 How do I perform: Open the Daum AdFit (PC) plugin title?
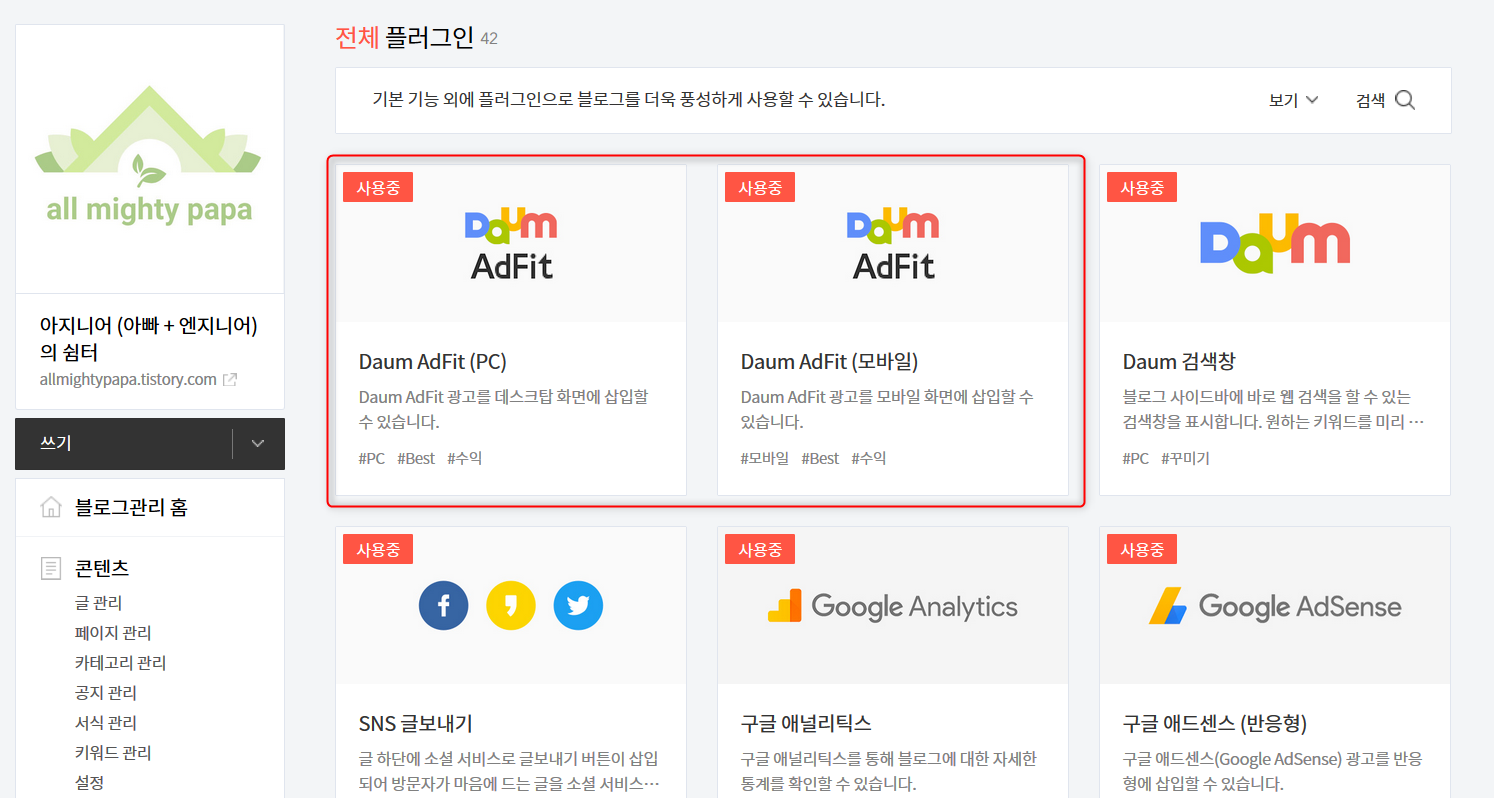pos(433,361)
